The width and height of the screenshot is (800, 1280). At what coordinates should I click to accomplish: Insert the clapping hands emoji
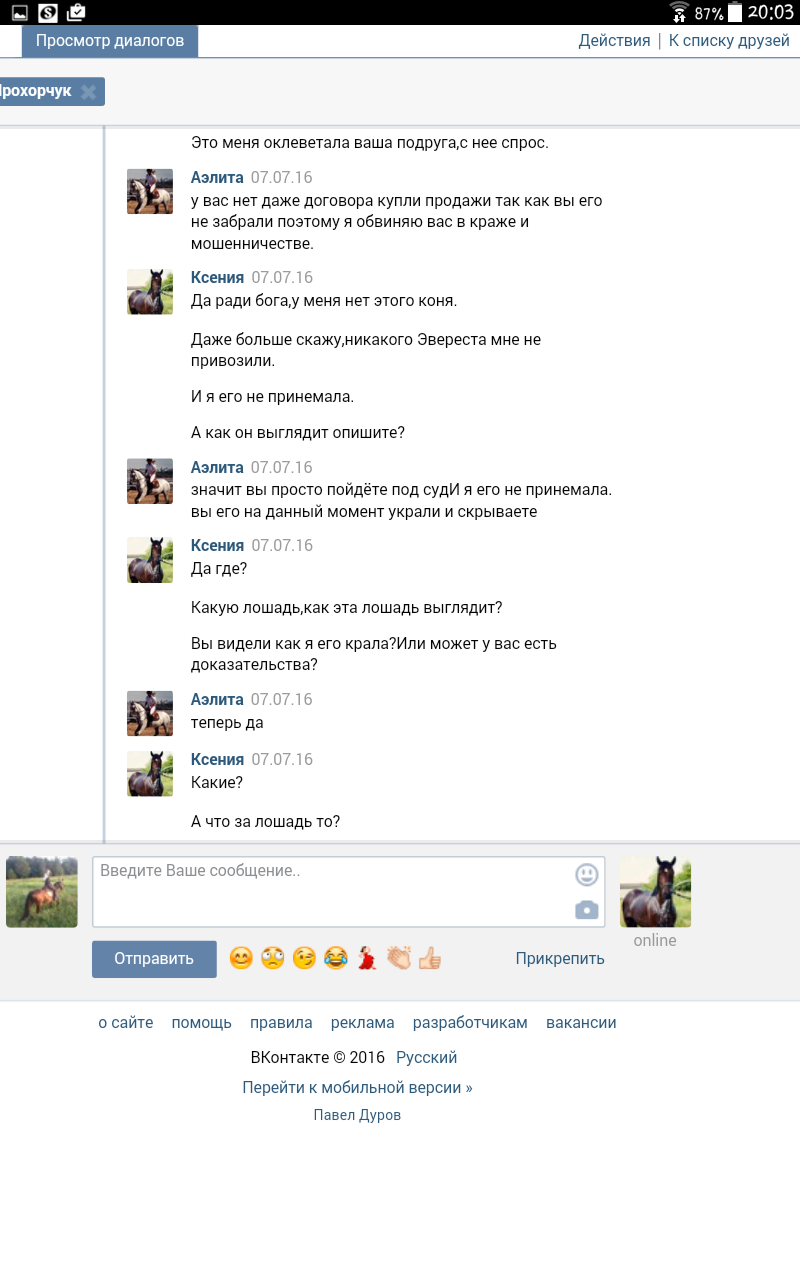(398, 958)
